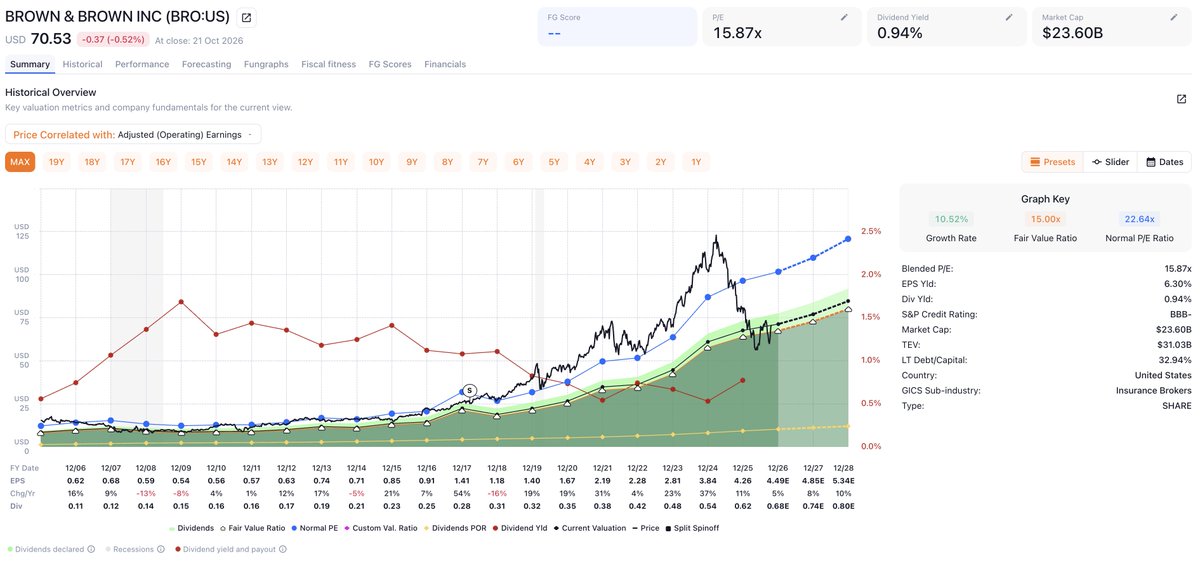Open the Financials tab

pos(445,64)
